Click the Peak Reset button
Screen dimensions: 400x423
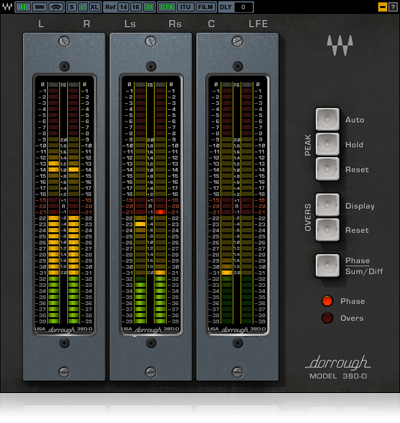click(327, 169)
